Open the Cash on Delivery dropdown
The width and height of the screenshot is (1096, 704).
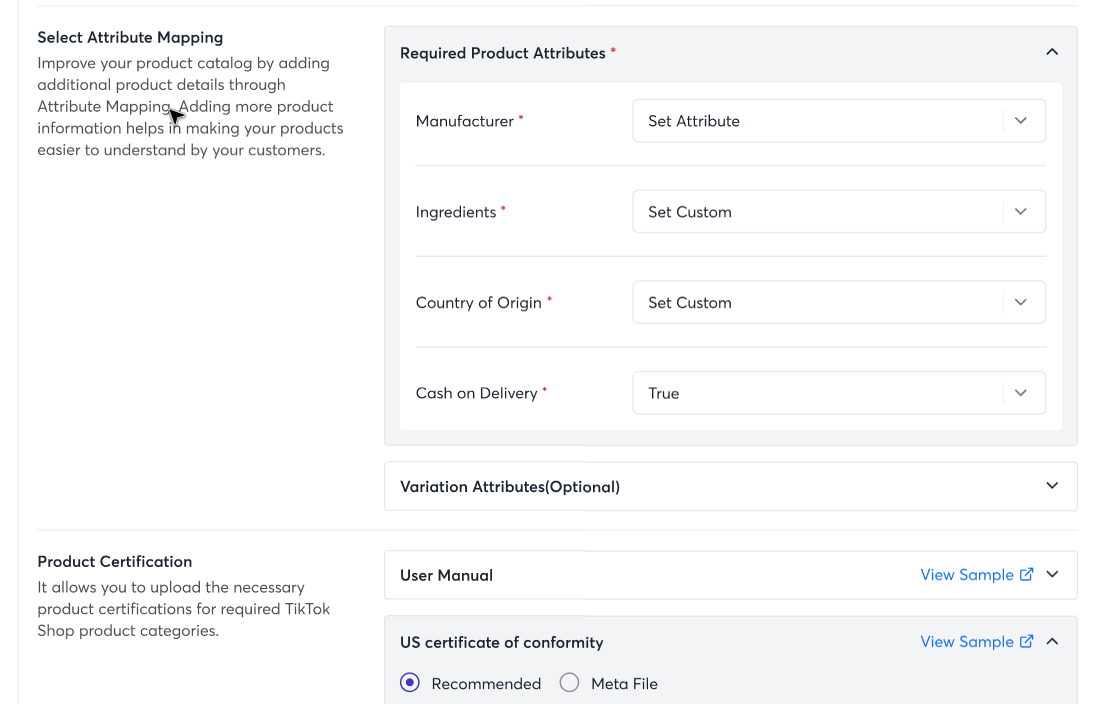click(839, 393)
